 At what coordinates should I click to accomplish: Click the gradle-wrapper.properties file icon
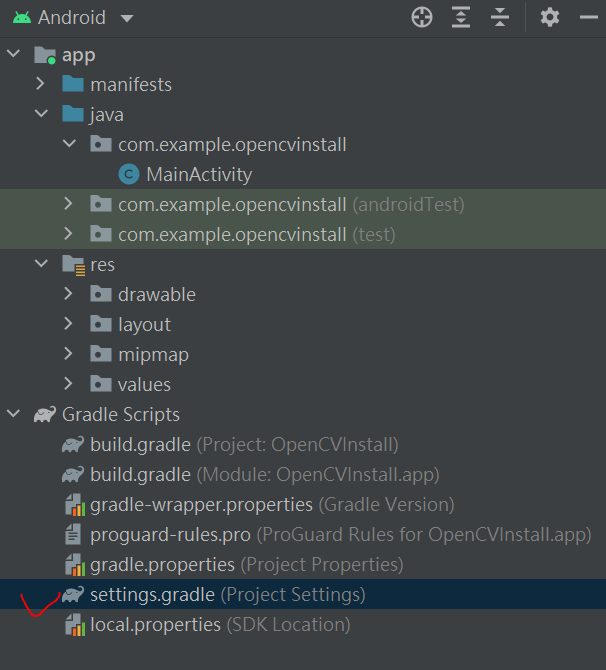(73, 505)
